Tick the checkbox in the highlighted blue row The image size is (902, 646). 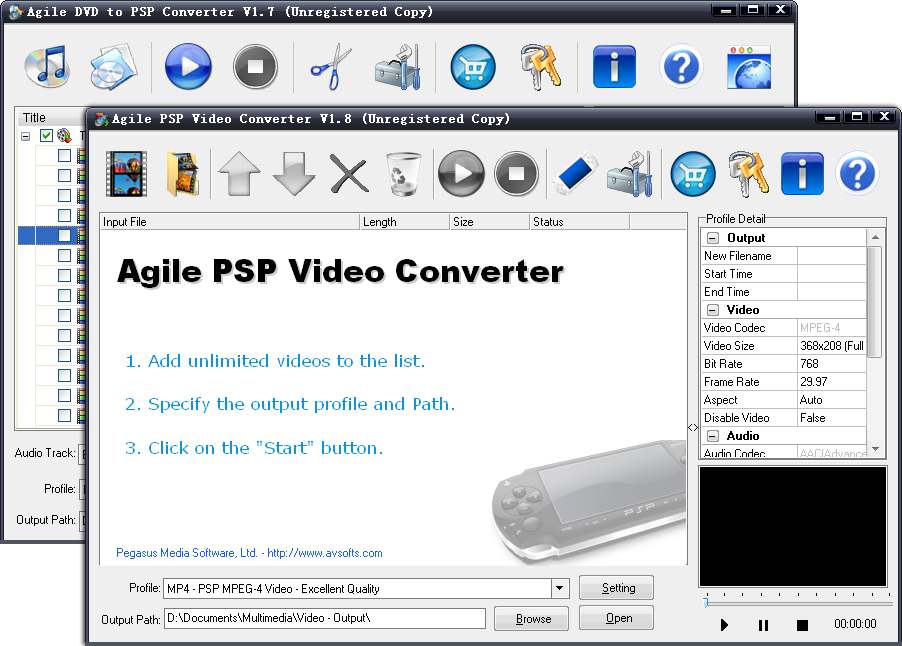[x=64, y=235]
